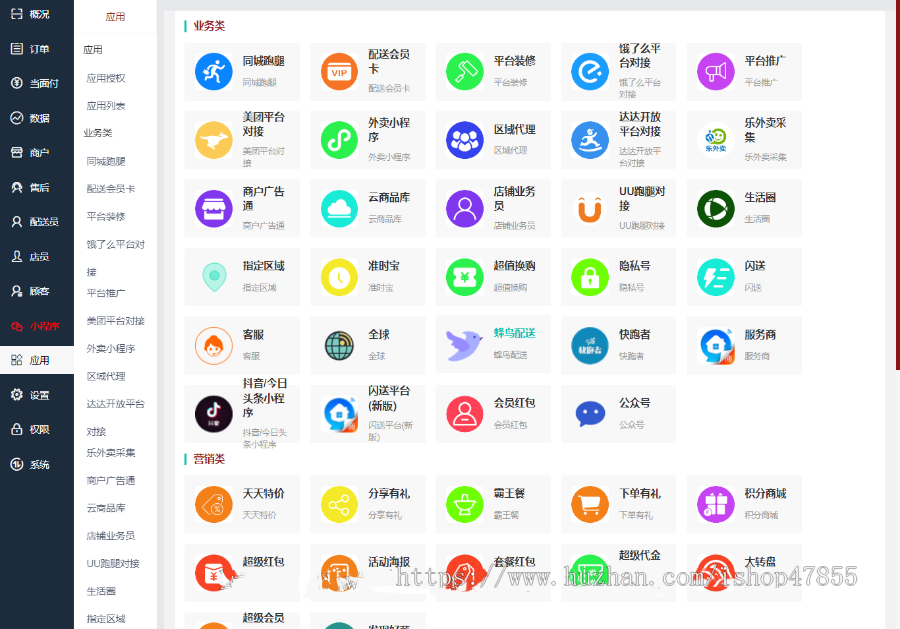Click the 美团平台对接 kangaroo icon
This screenshot has height=629, width=900.
pos(214,140)
